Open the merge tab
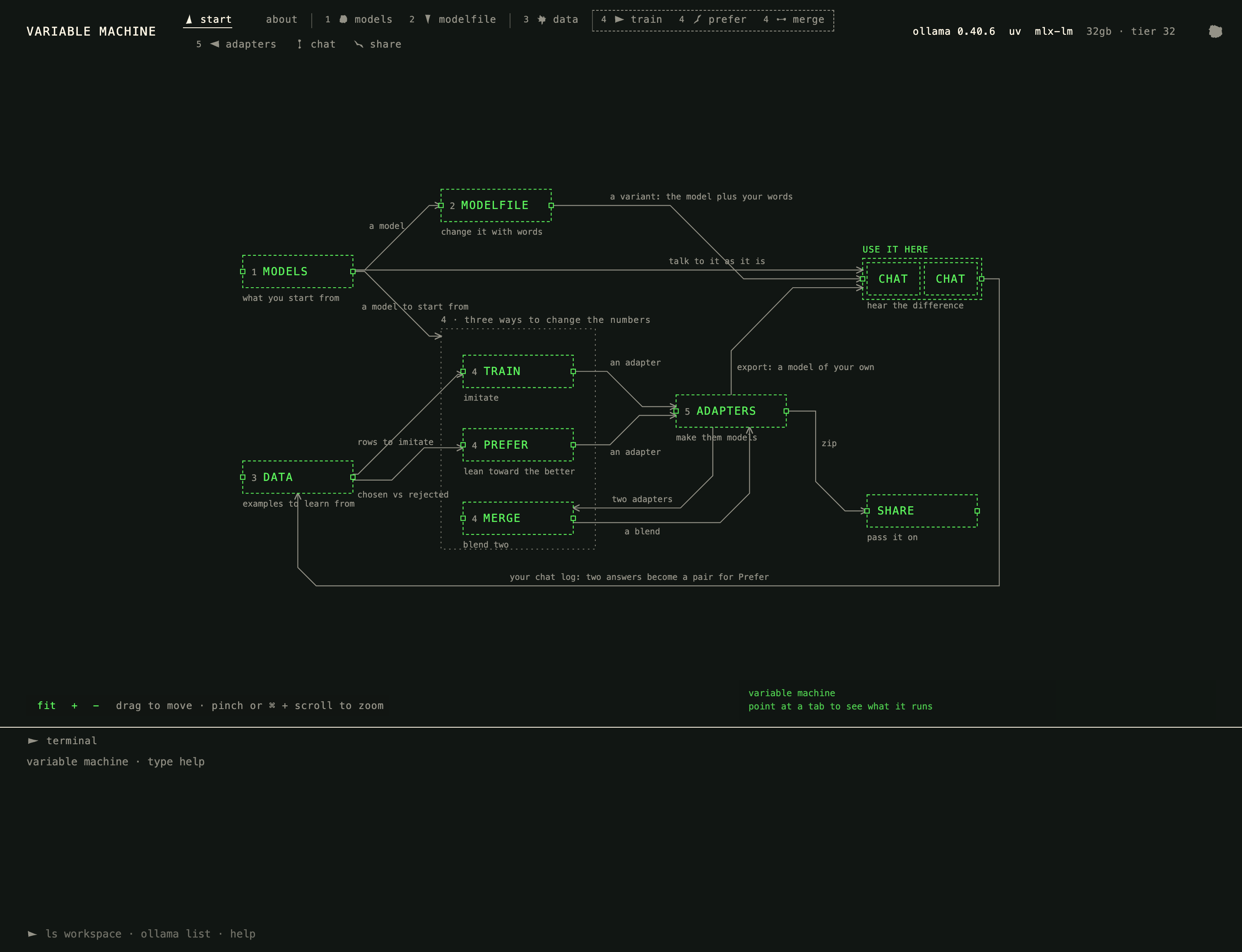The image size is (1242, 952). 794,19
